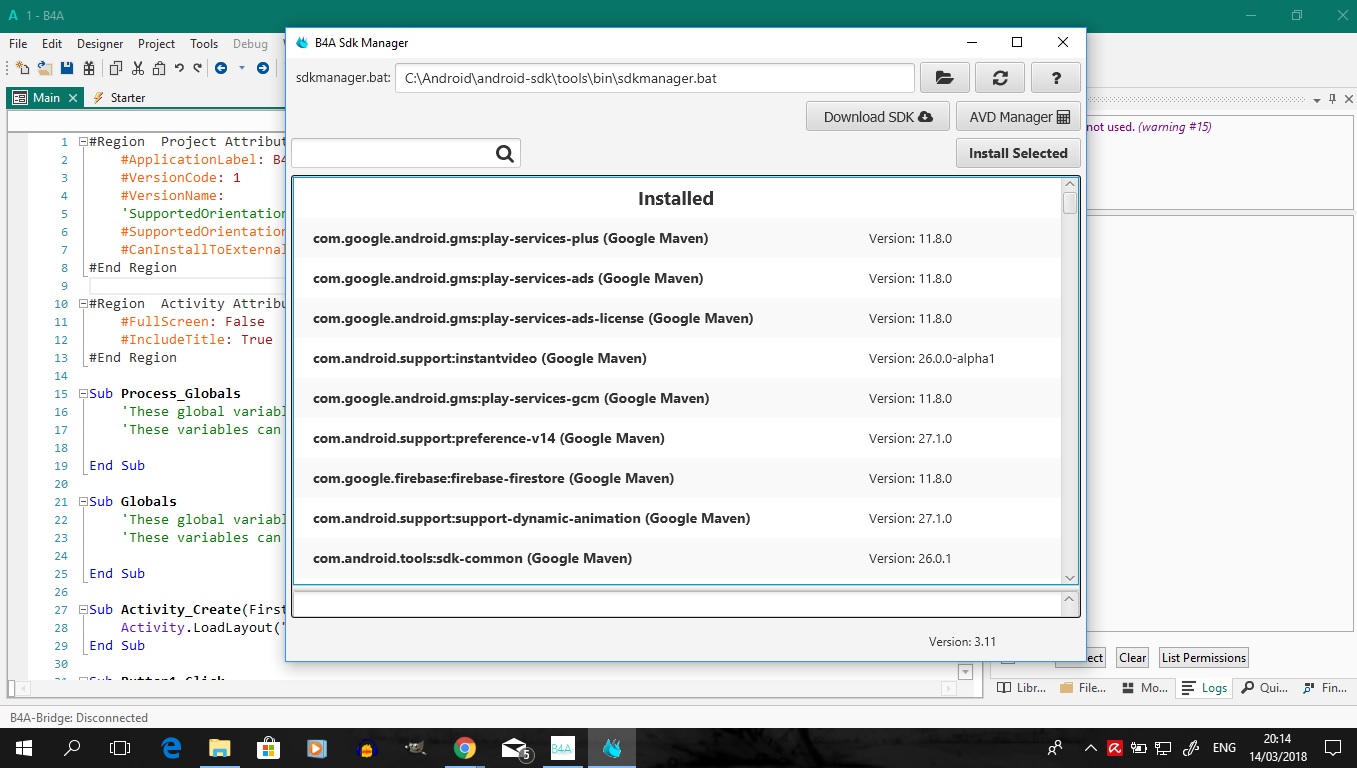Click the copy icon in B4A toolbar
This screenshot has width=1357, height=768.
pyautogui.click(x=116, y=68)
